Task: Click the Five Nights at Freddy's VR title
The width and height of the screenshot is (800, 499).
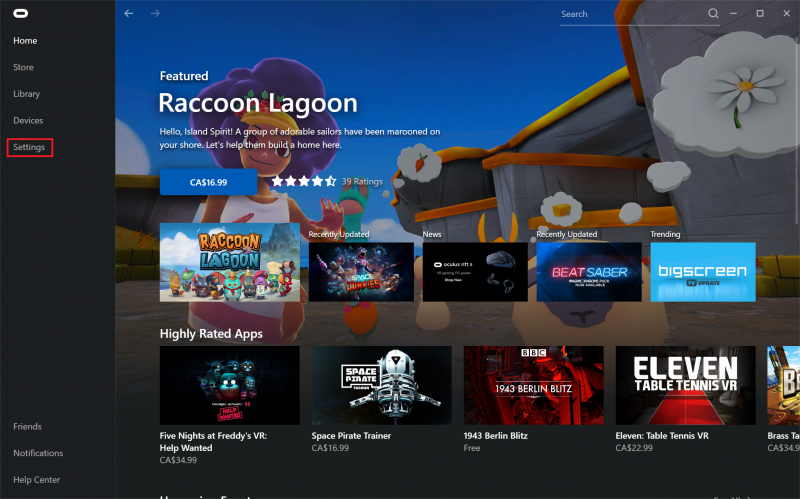Action: point(213,442)
